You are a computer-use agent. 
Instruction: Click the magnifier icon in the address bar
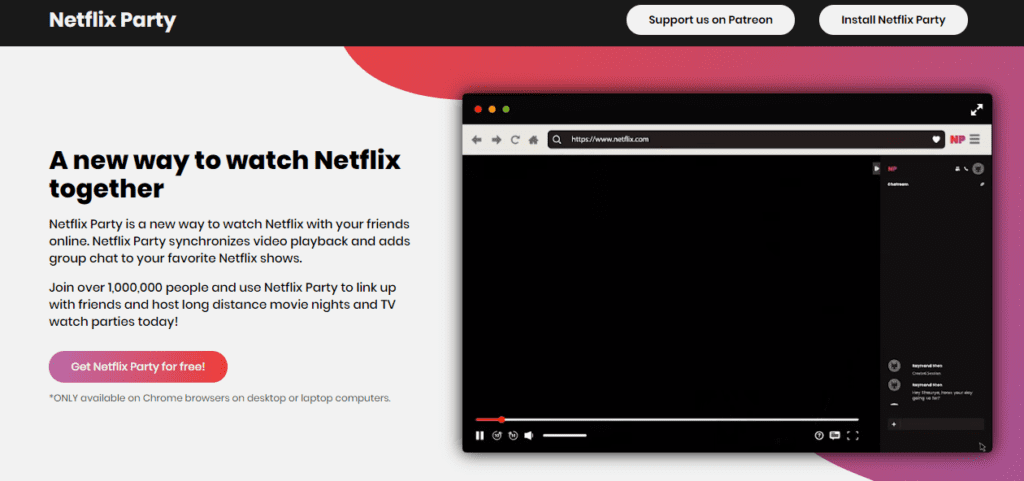(557, 139)
